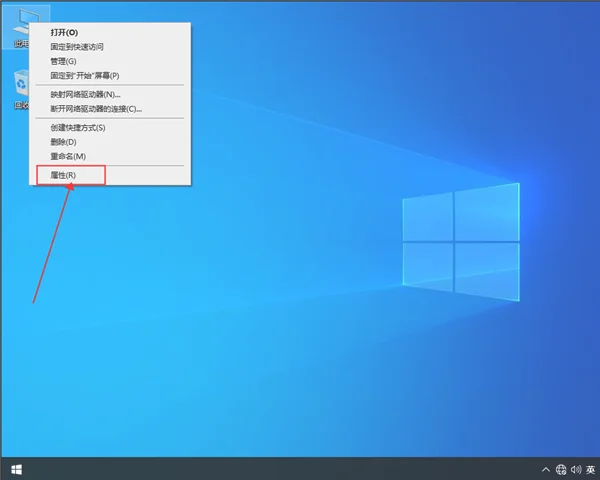Select the This PC desktop icon

tap(26, 27)
